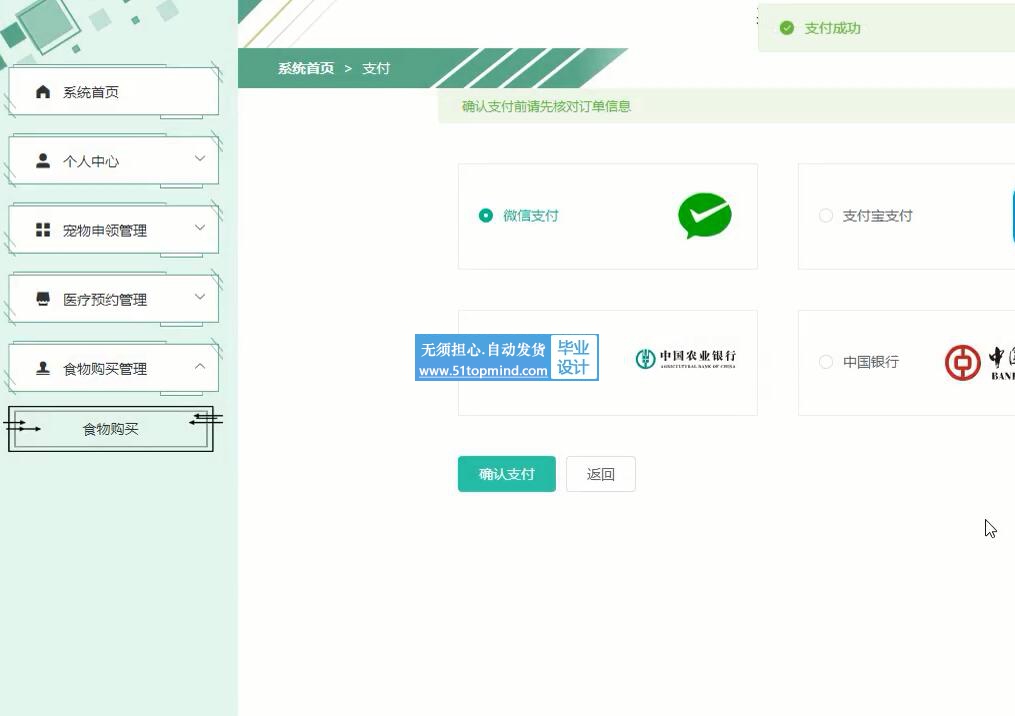Screen dimensions: 1015x716
Task: Click the 确认支付前请先核对订单信息 notice text
Action: click(546, 106)
